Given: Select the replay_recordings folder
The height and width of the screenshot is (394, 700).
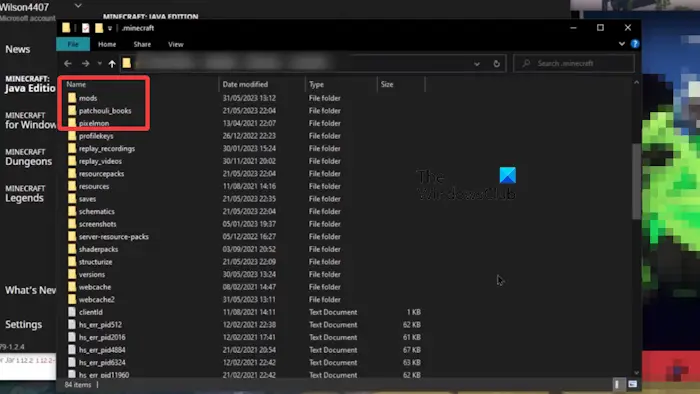Looking at the screenshot, I should (x=107, y=148).
